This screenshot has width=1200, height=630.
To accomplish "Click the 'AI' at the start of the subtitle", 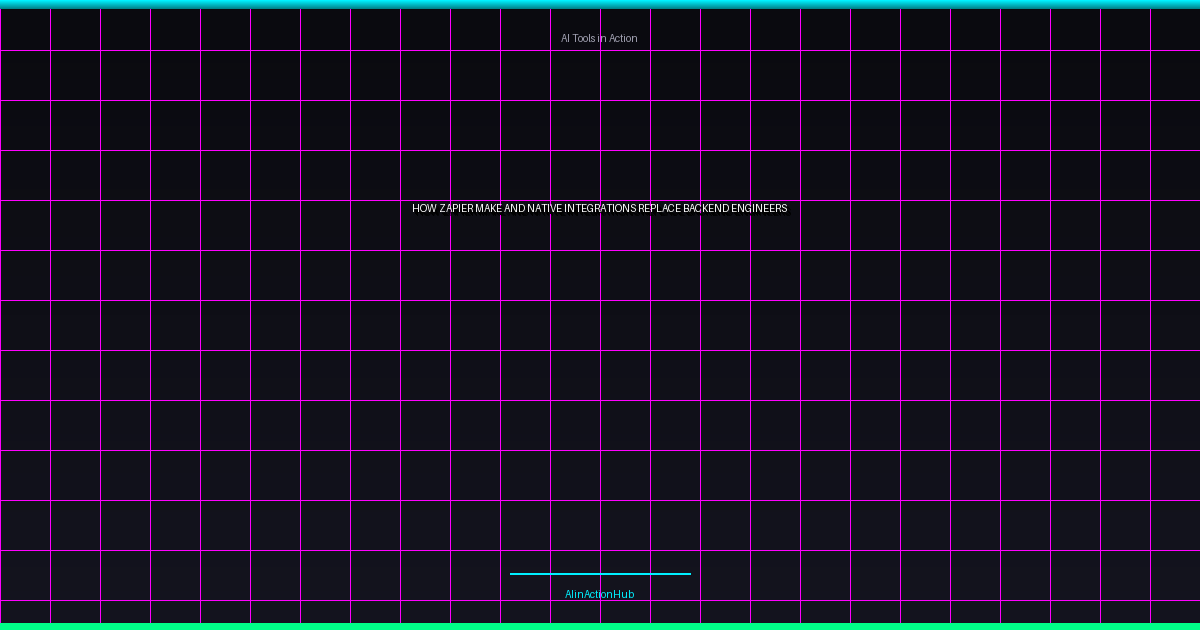I will pos(565,38).
